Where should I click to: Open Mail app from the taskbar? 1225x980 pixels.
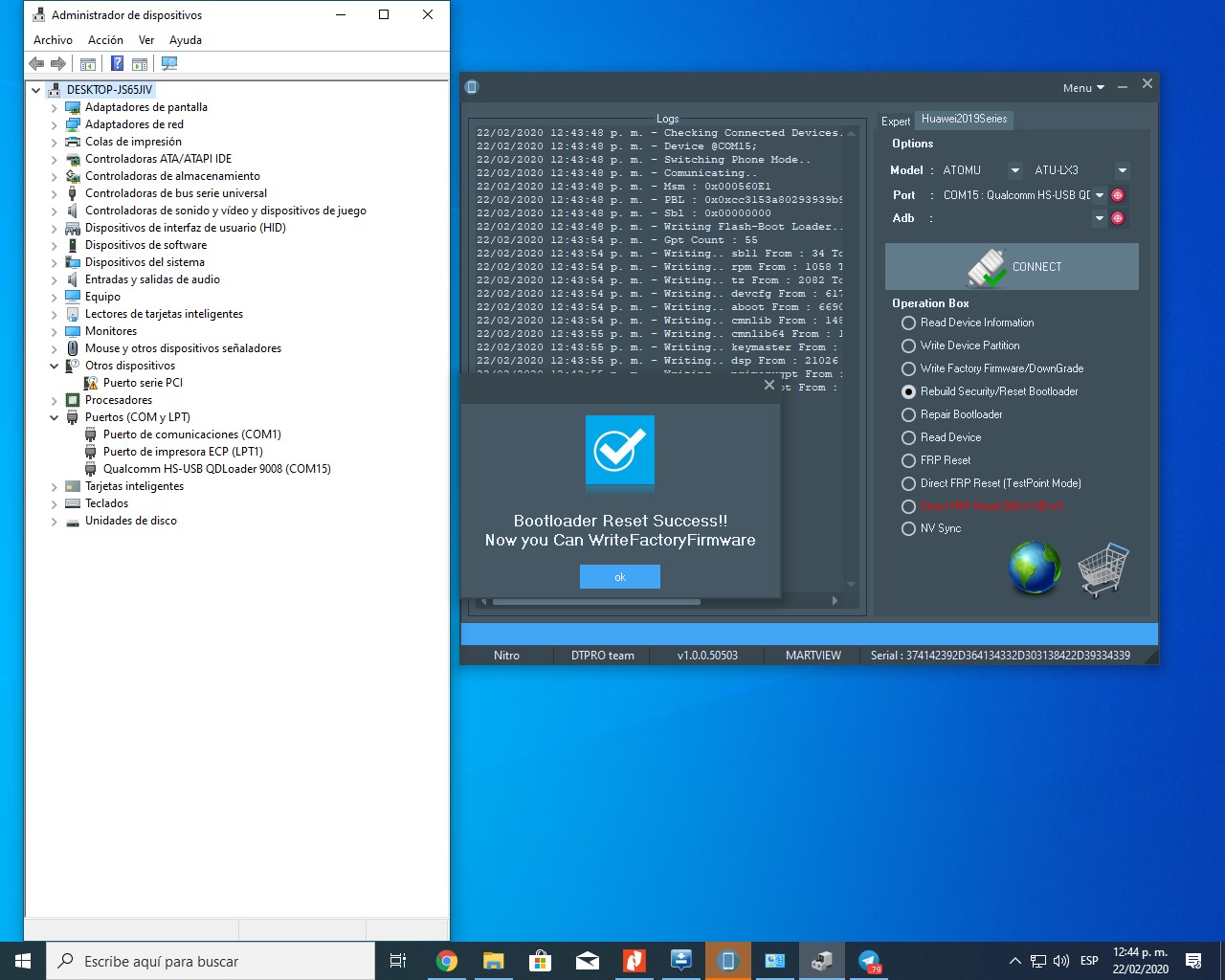[588, 961]
